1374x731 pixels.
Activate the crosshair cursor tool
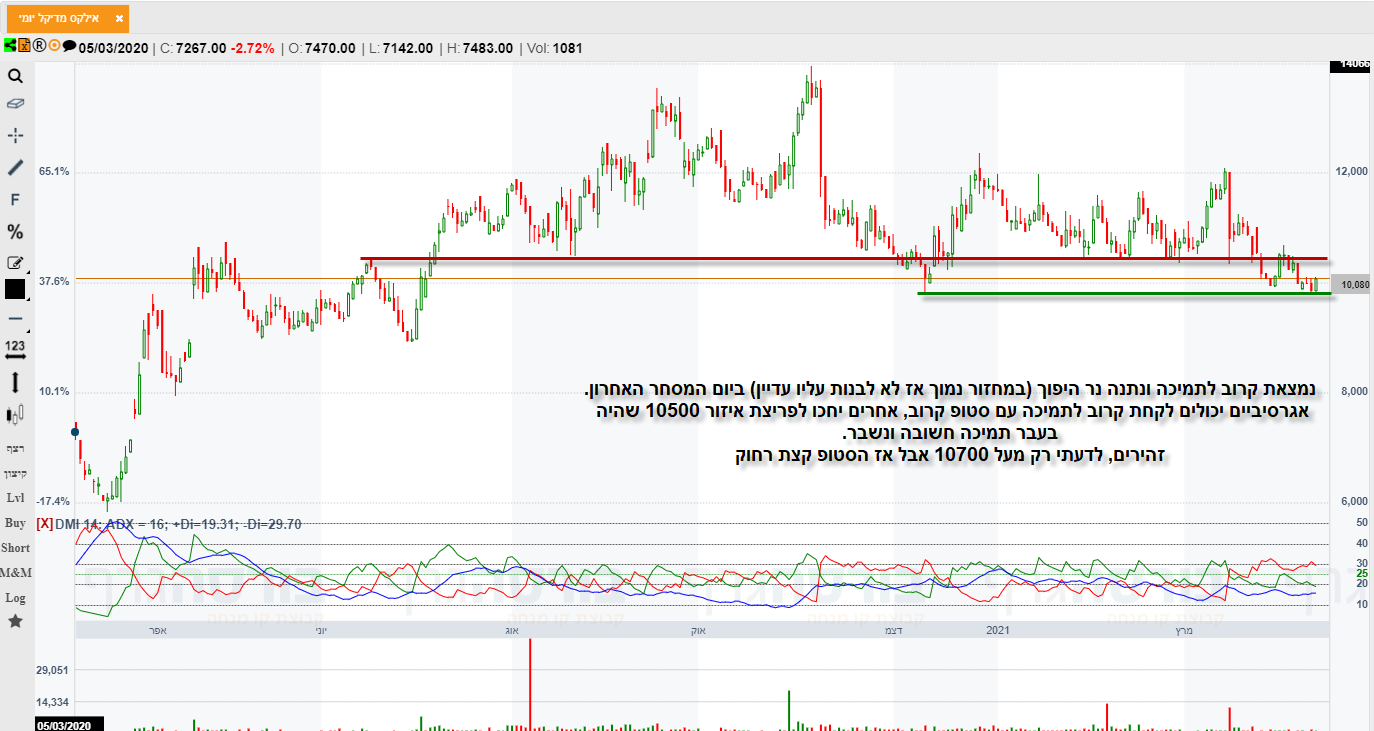coord(15,135)
